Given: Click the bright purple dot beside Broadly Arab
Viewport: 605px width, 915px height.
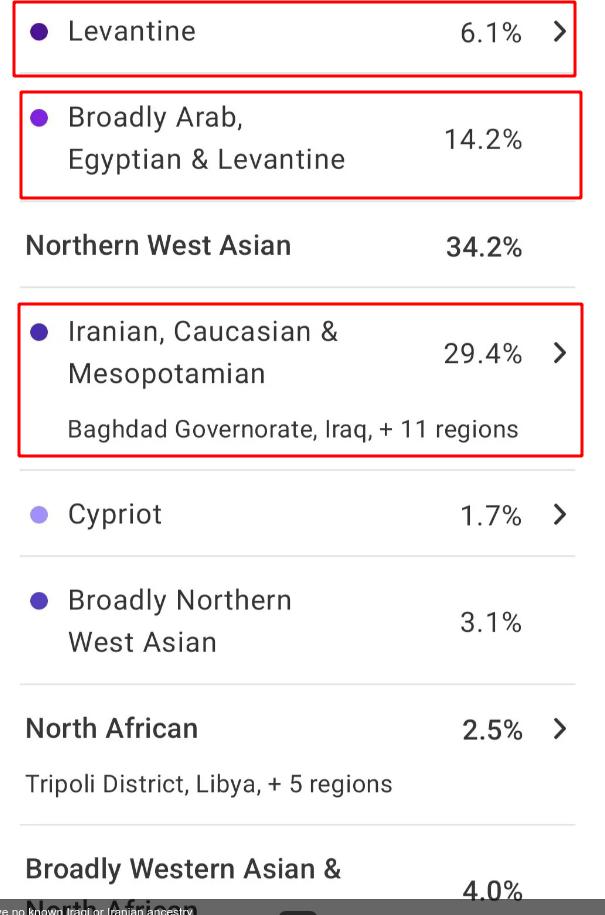Looking at the screenshot, I should [x=39, y=118].
